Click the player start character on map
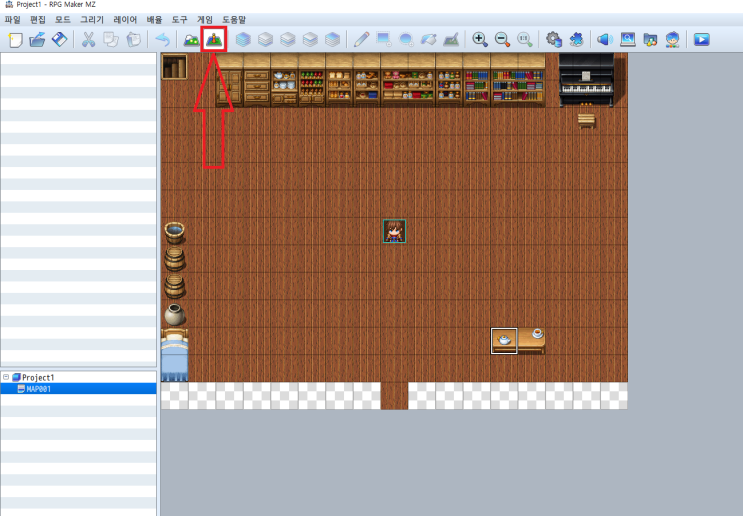The height and width of the screenshot is (516, 743). point(394,231)
